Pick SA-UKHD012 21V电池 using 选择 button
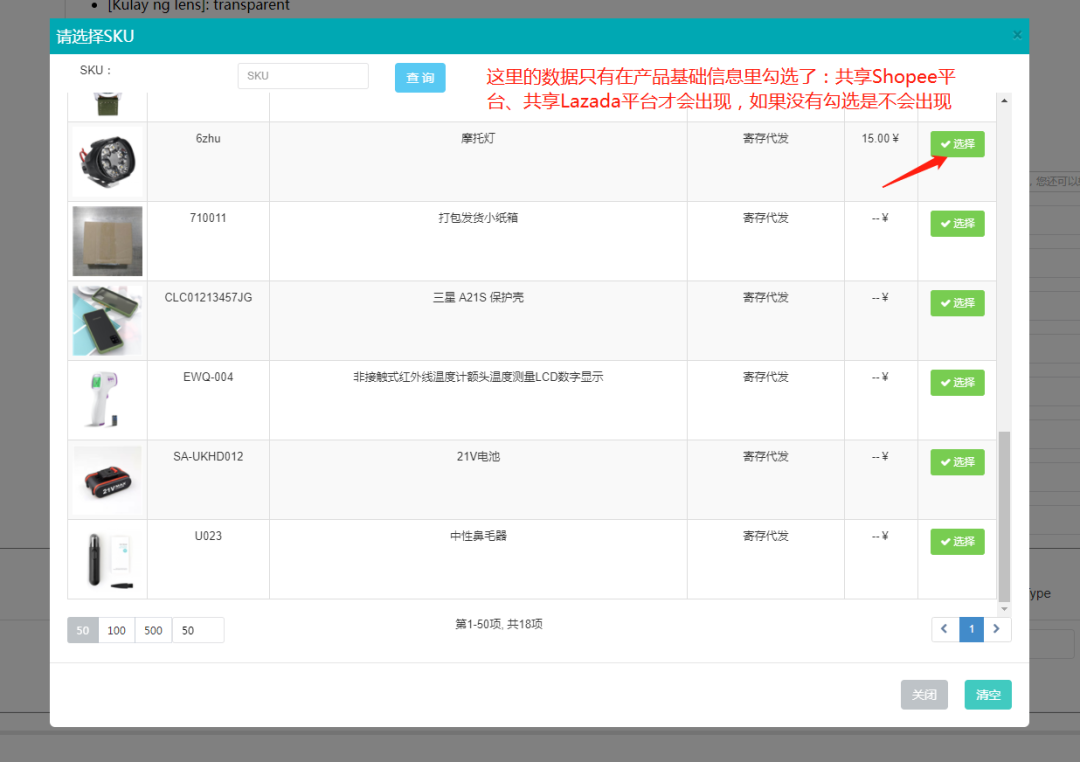The width and height of the screenshot is (1080, 762). [x=957, y=462]
